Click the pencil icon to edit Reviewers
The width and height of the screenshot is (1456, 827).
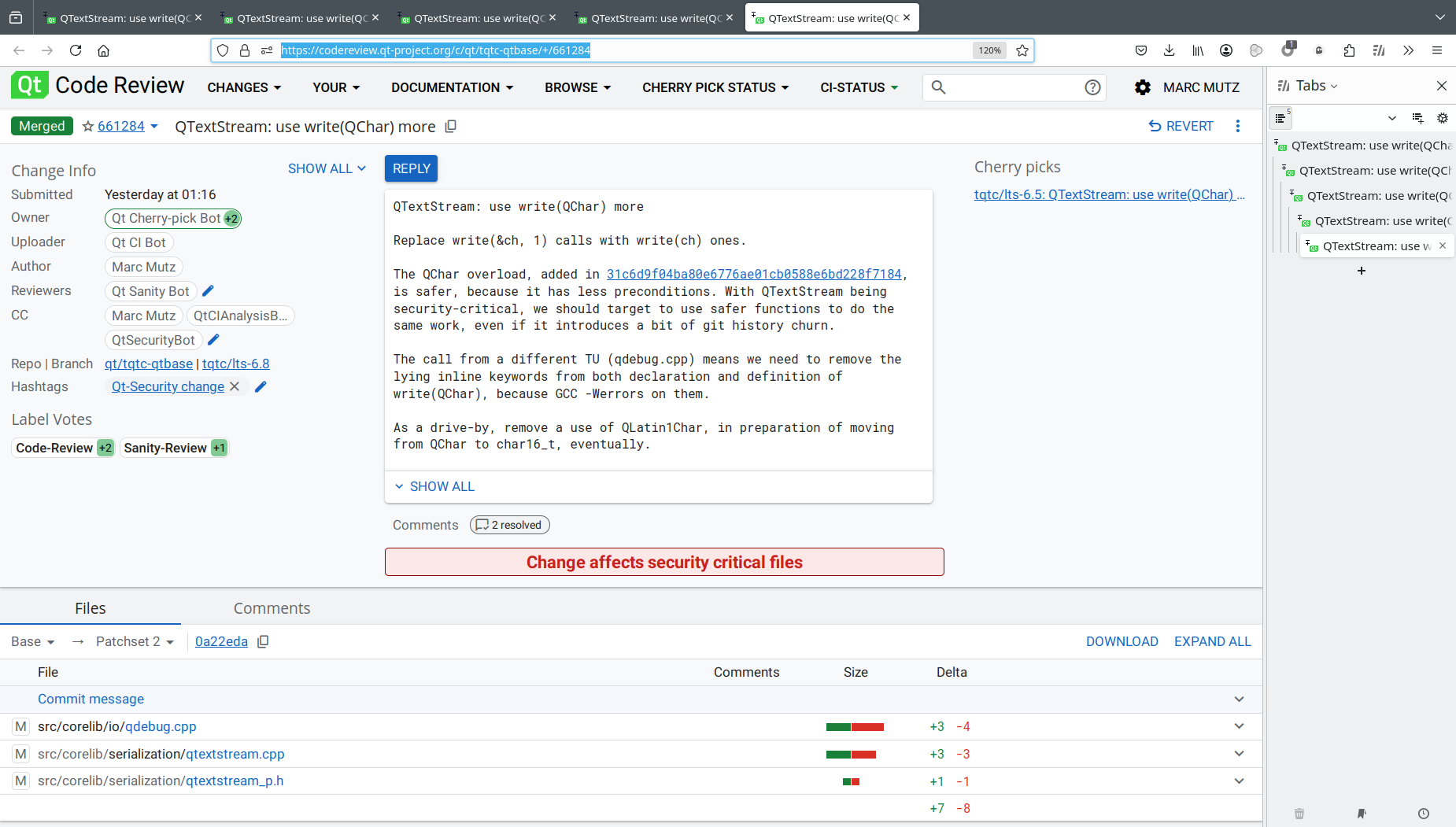coord(208,291)
